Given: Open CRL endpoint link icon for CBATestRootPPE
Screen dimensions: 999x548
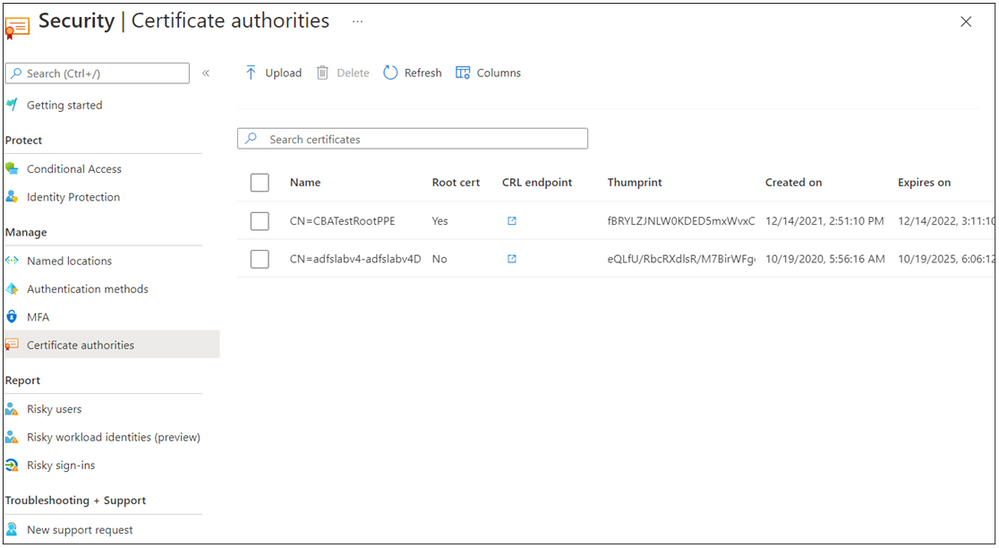Looking at the screenshot, I should 512,221.
